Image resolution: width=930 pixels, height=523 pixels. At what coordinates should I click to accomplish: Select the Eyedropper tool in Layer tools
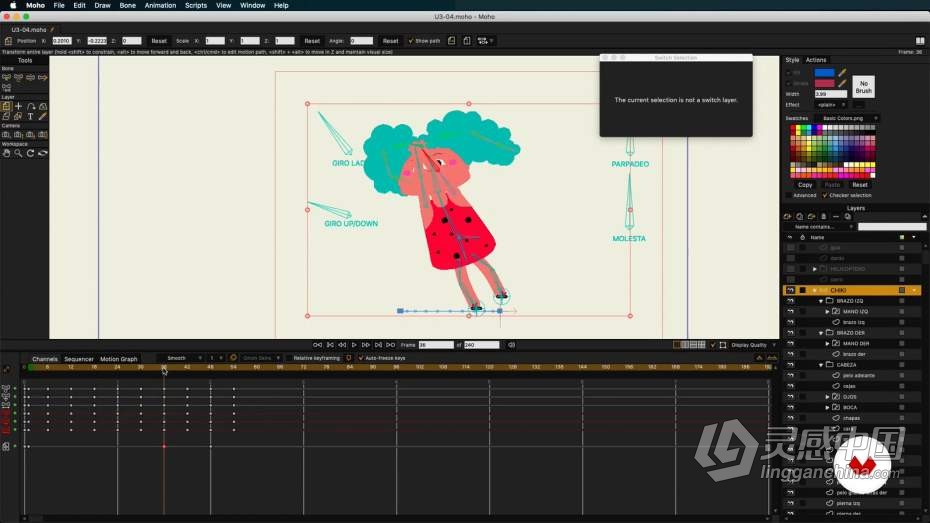43,117
